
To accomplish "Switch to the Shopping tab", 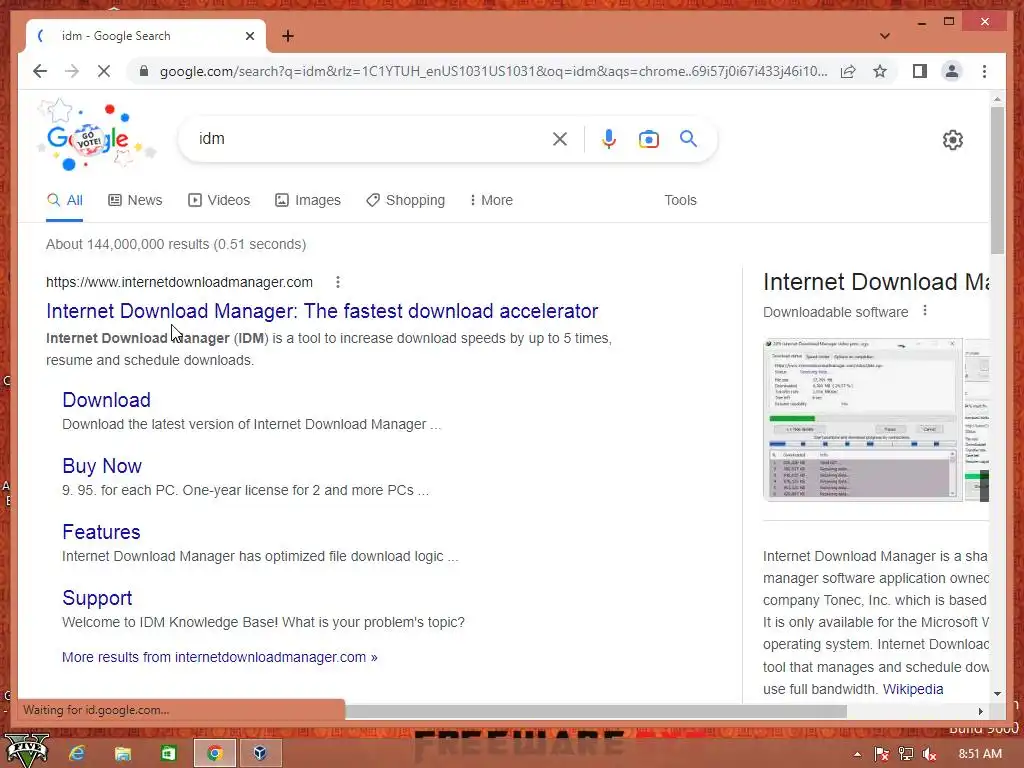I will tap(406, 200).
